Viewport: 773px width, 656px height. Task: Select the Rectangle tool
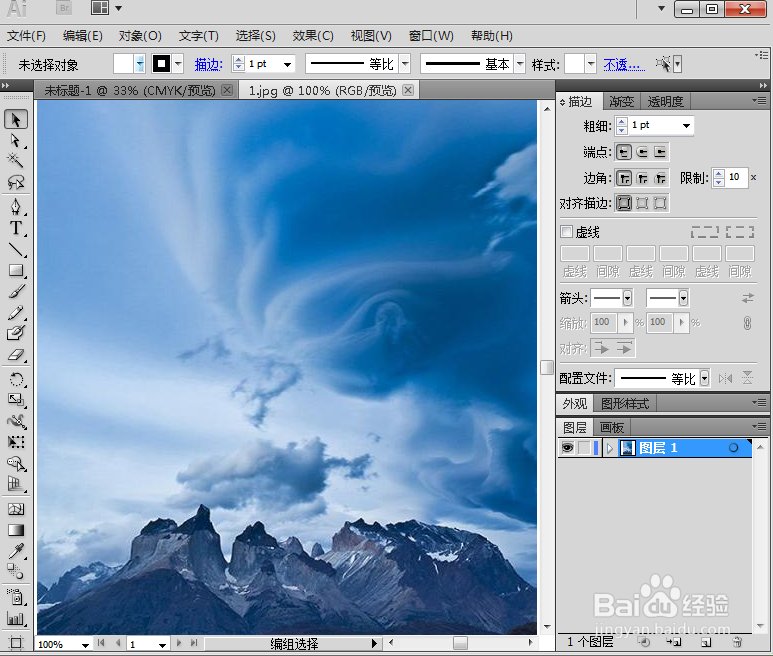pyautogui.click(x=16, y=270)
